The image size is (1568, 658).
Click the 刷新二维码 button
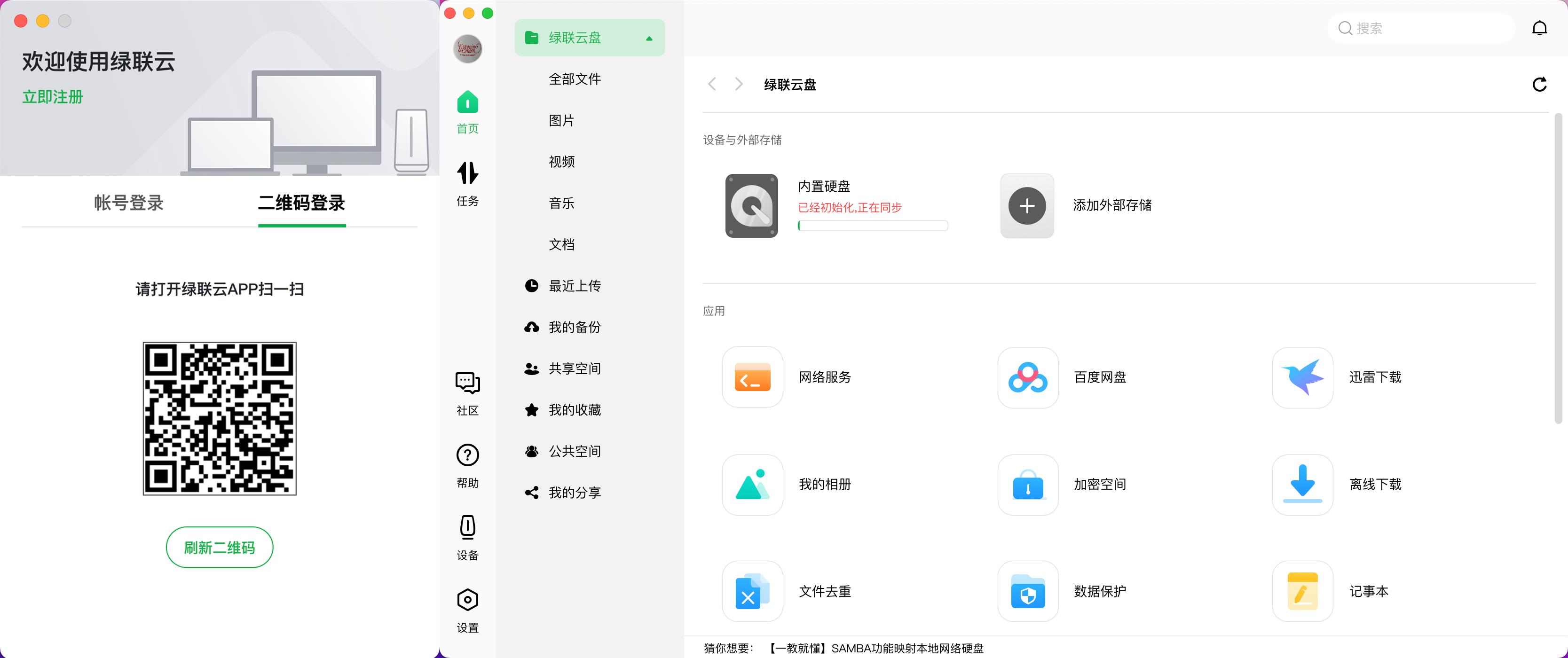(219, 547)
